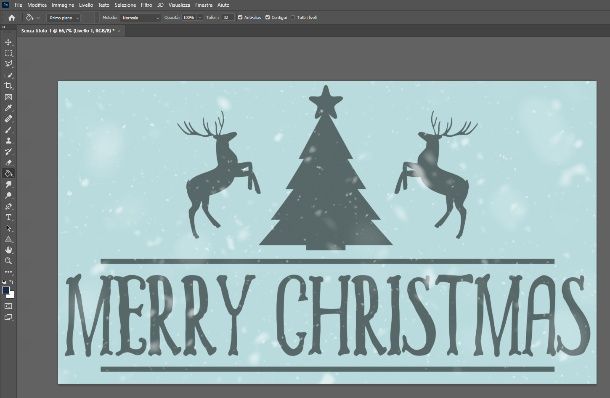
Task: Open the Opacità slider dropdown arrow
Action: (x=200, y=18)
